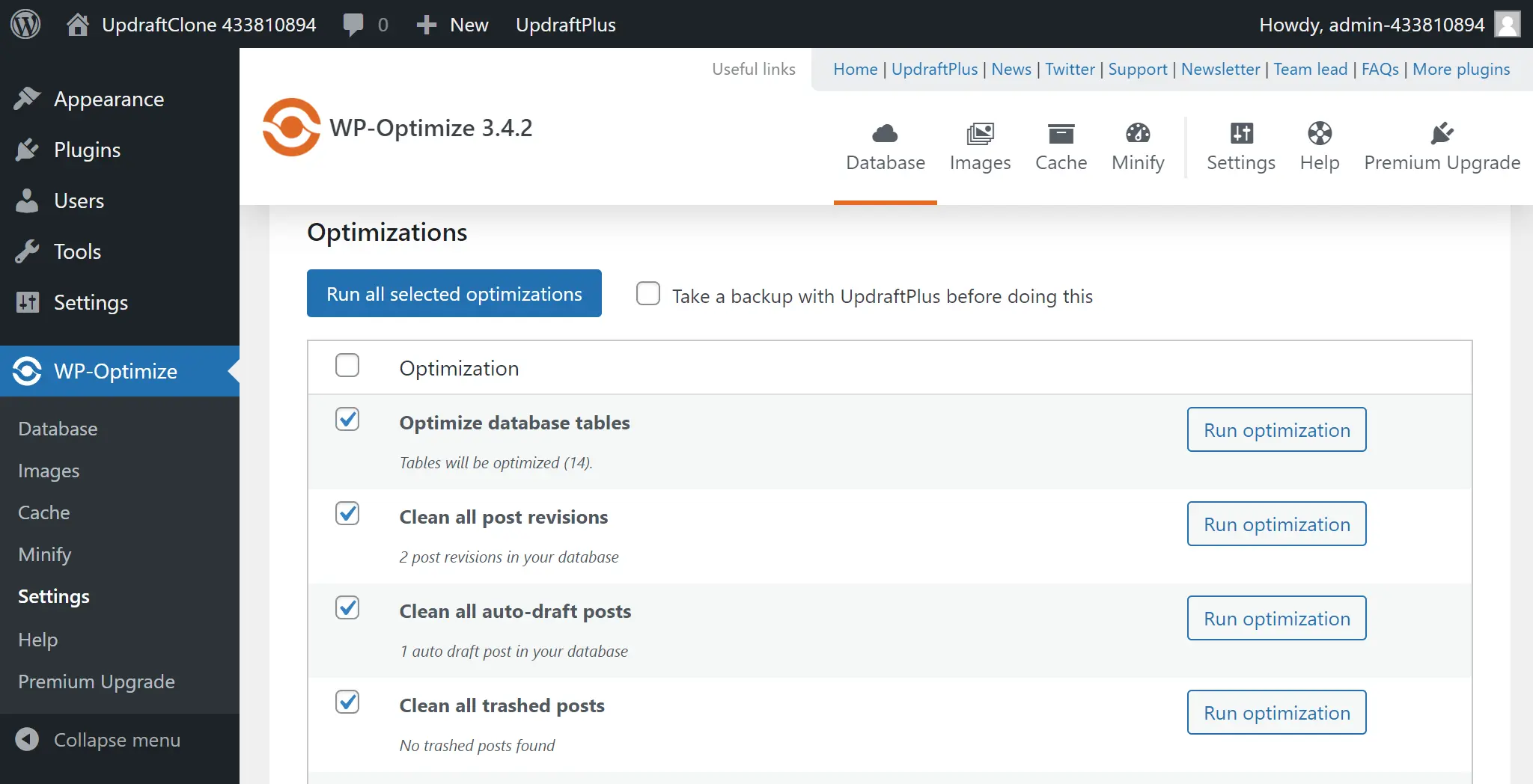Viewport: 1533px width, 784px height.
Task: Run optimization for Clean all auto-draft posts
Action: click(1277, 618)
